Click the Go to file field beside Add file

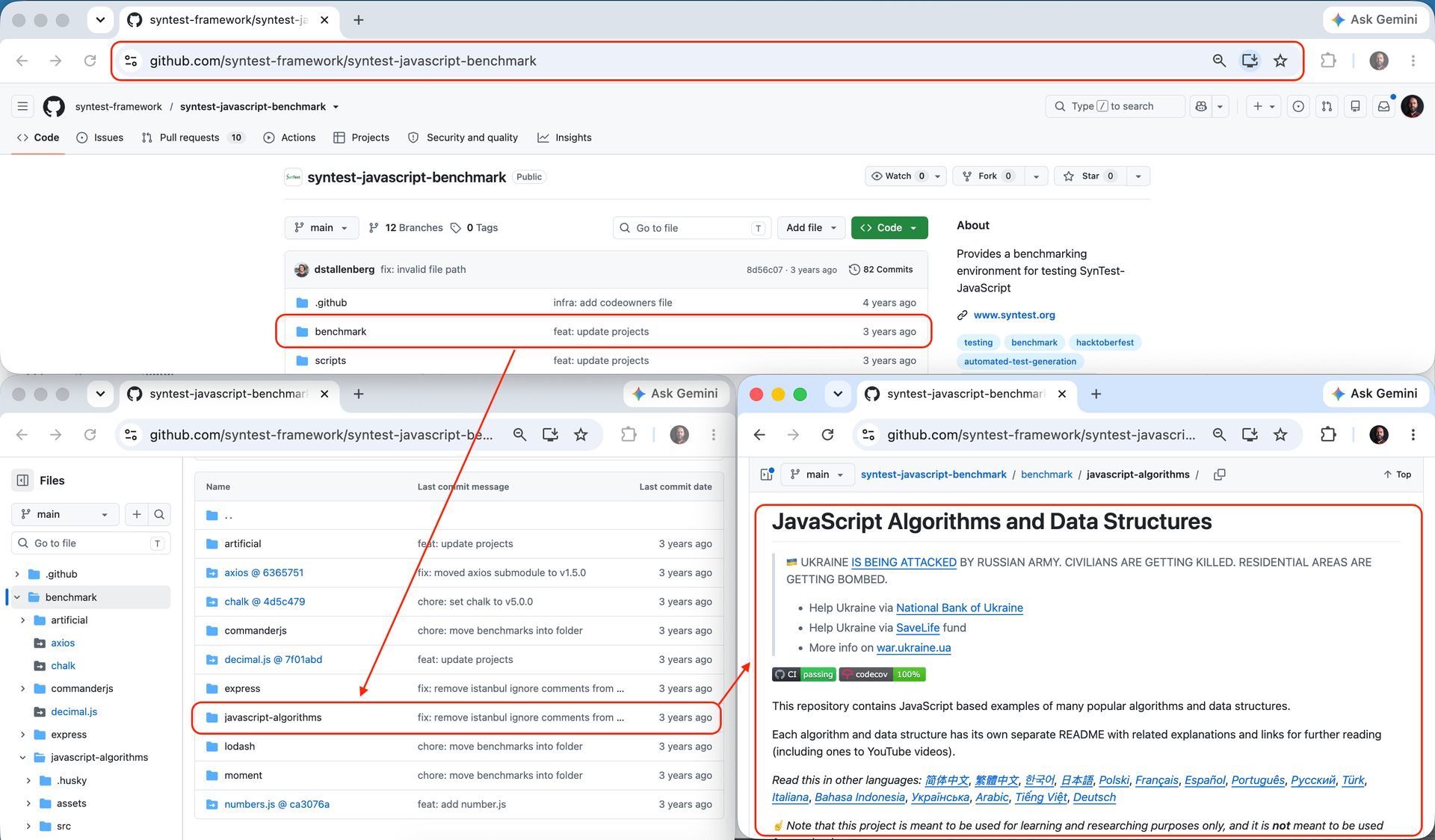(x=691, y=228)
